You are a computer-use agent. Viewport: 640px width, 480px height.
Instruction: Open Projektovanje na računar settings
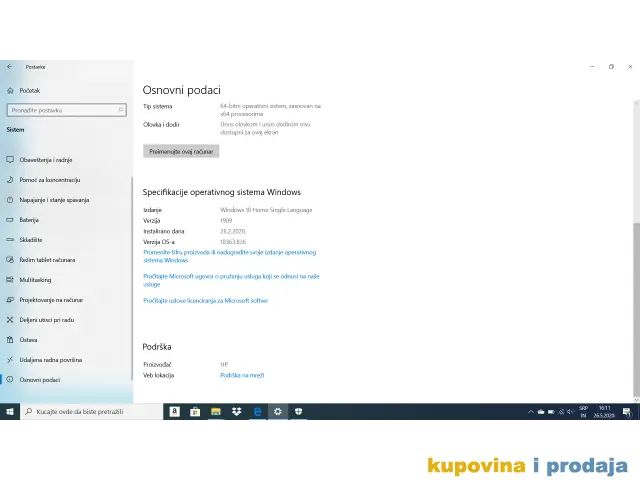coord(51,300)
